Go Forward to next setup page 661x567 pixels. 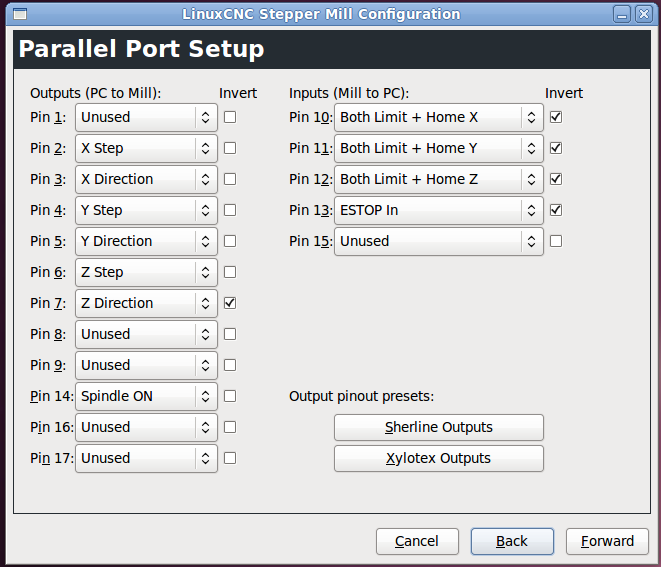pyautogui.click(x=607, y=541)
